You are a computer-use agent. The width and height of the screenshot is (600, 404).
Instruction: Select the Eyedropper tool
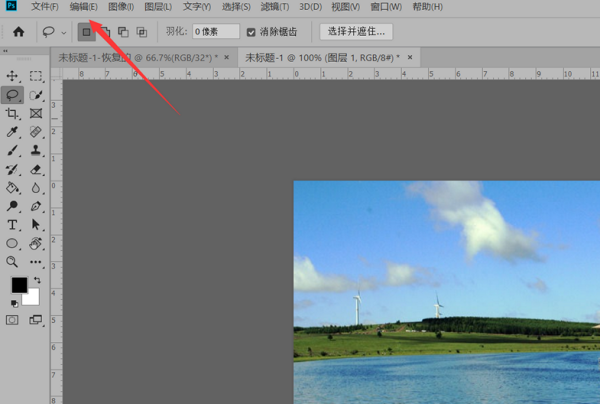pos(13,132)
